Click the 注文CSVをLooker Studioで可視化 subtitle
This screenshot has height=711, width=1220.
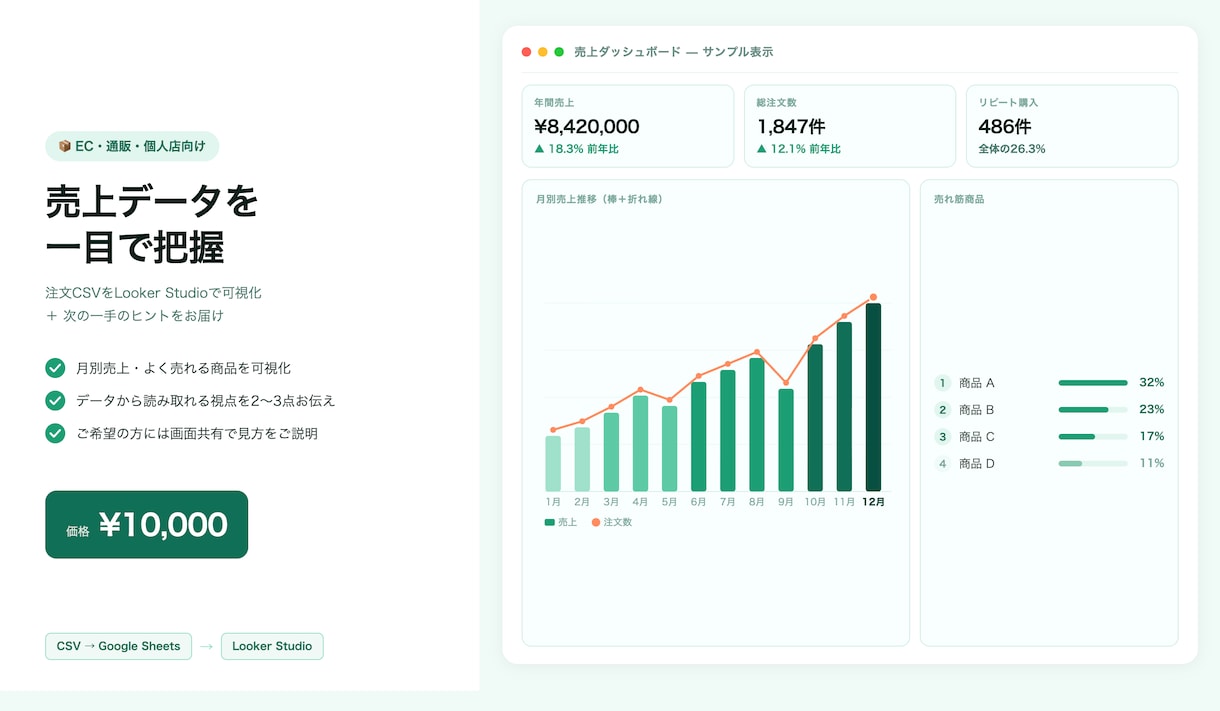(153, 293)
